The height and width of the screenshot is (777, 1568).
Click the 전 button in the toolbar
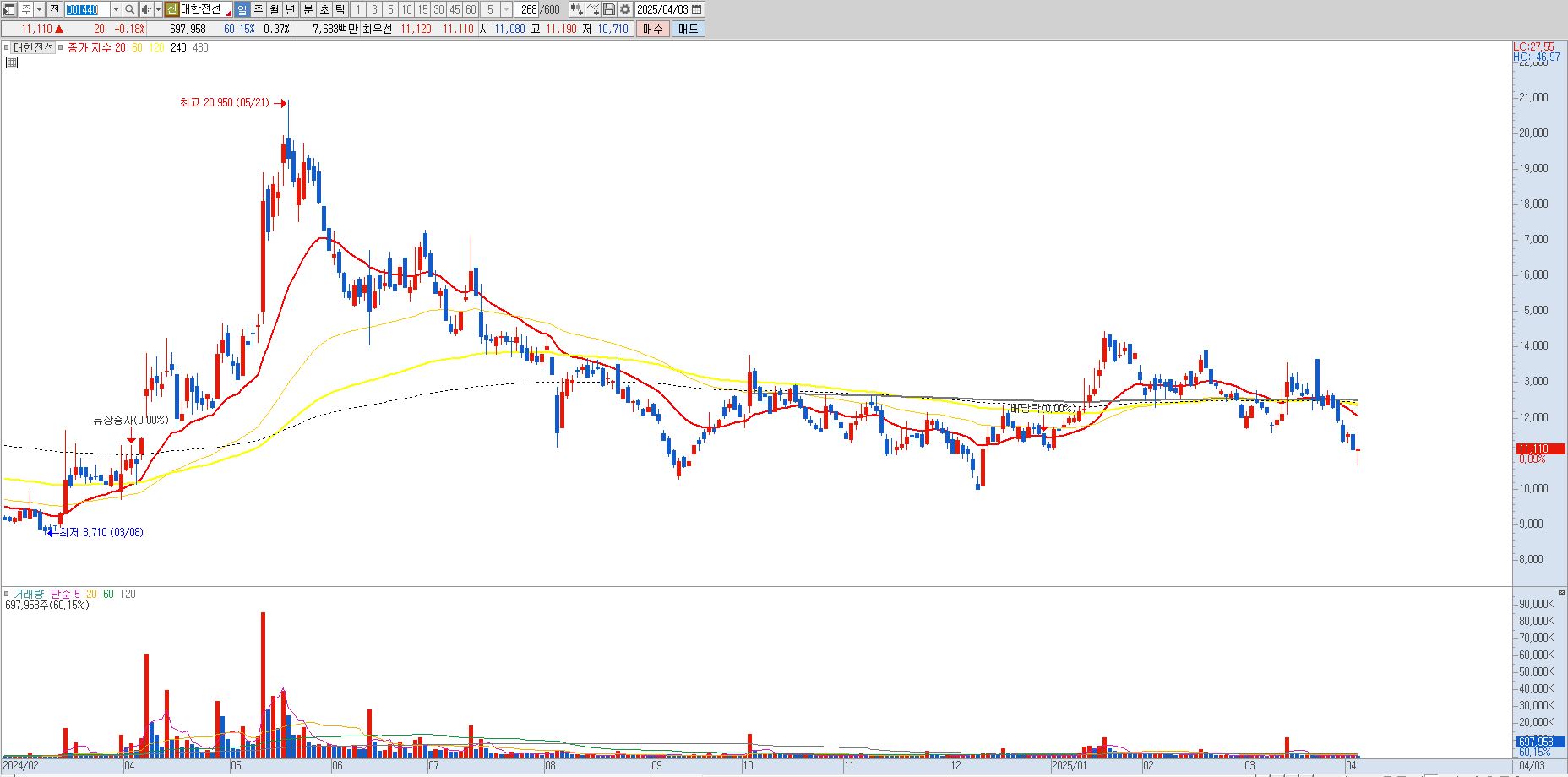tap(54, 9)
